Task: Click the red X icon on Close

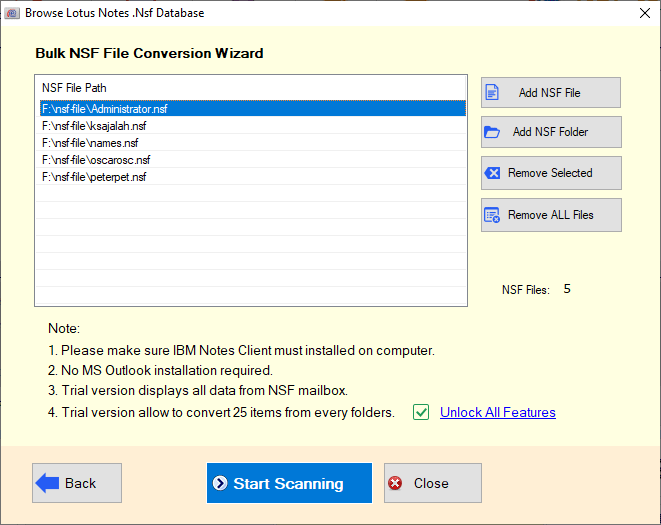Action: click(x=396, y=483)
